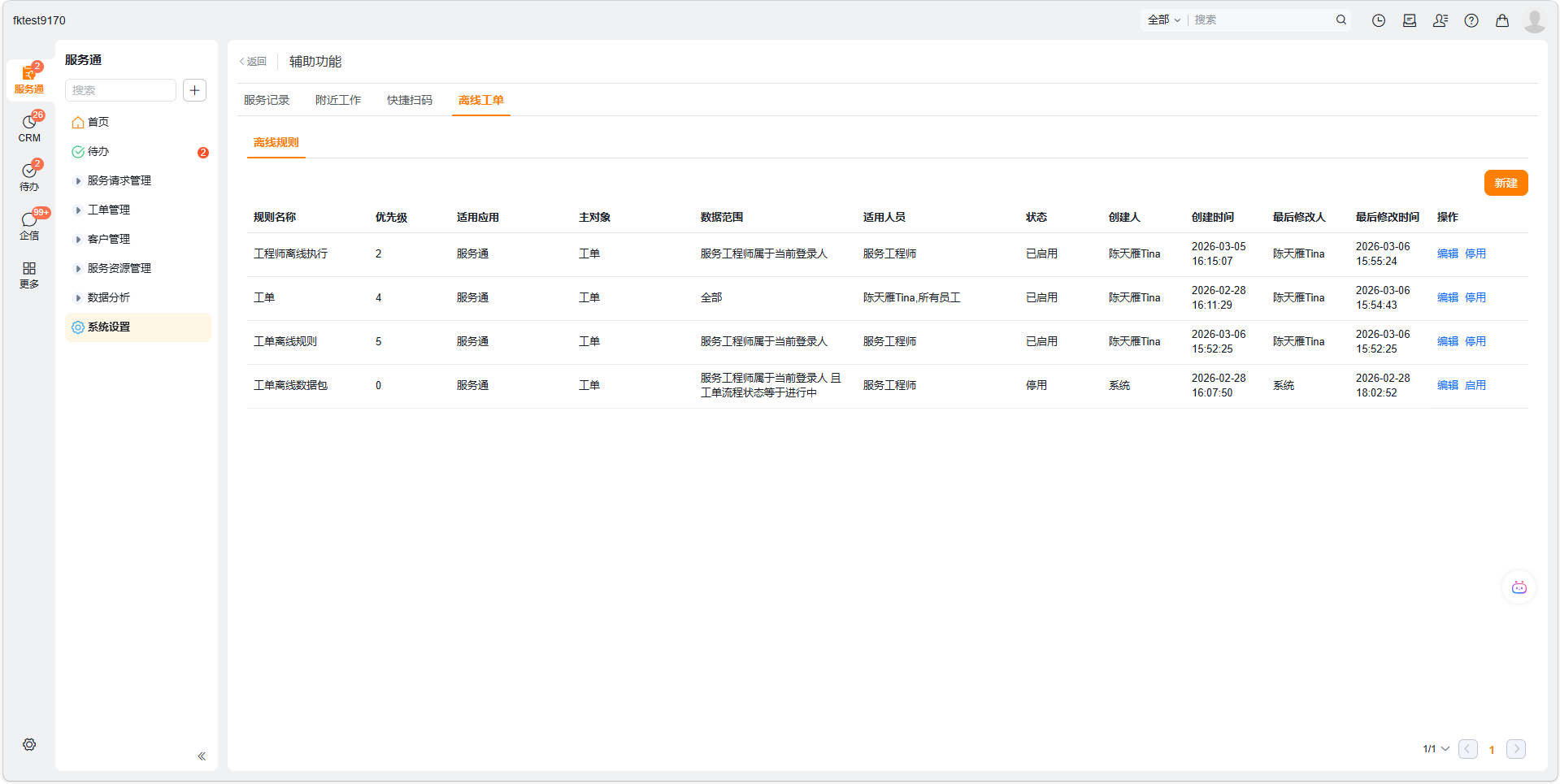The image size is (1560, 784).
Task: Open the 服务通 app in the left rail
Action: (x=29, y=80)
